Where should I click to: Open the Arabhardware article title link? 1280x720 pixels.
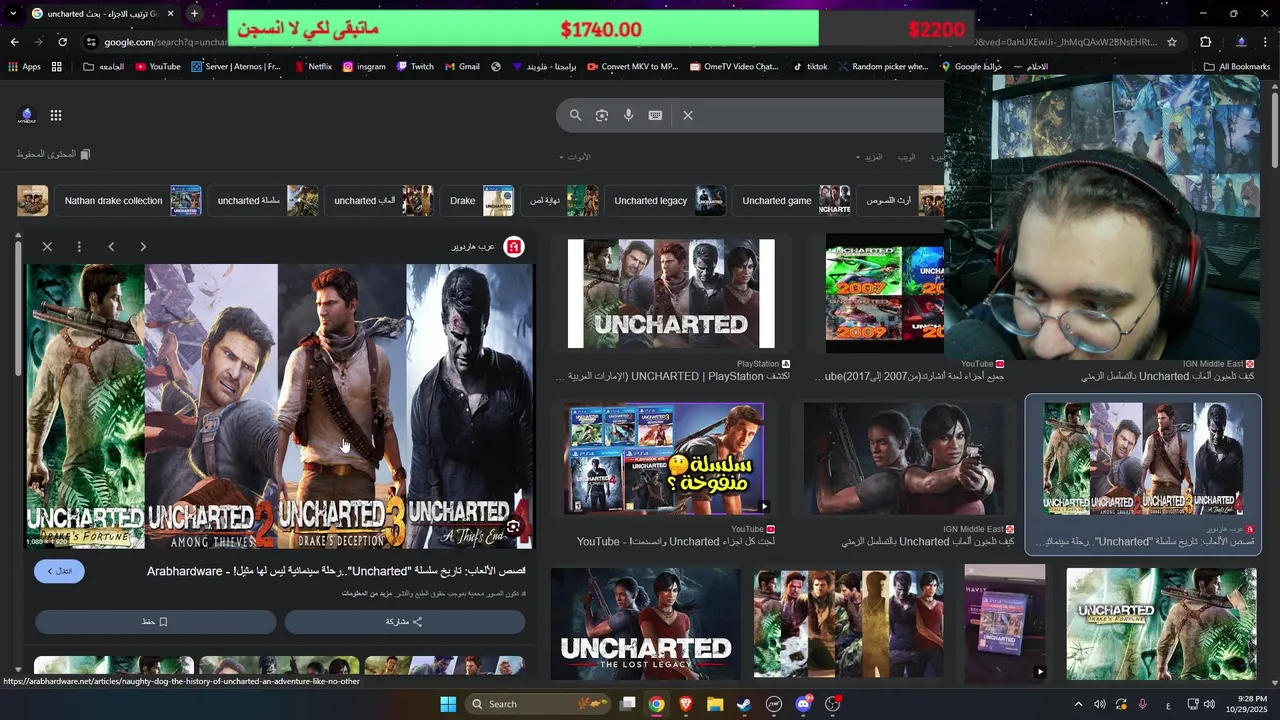336,571
